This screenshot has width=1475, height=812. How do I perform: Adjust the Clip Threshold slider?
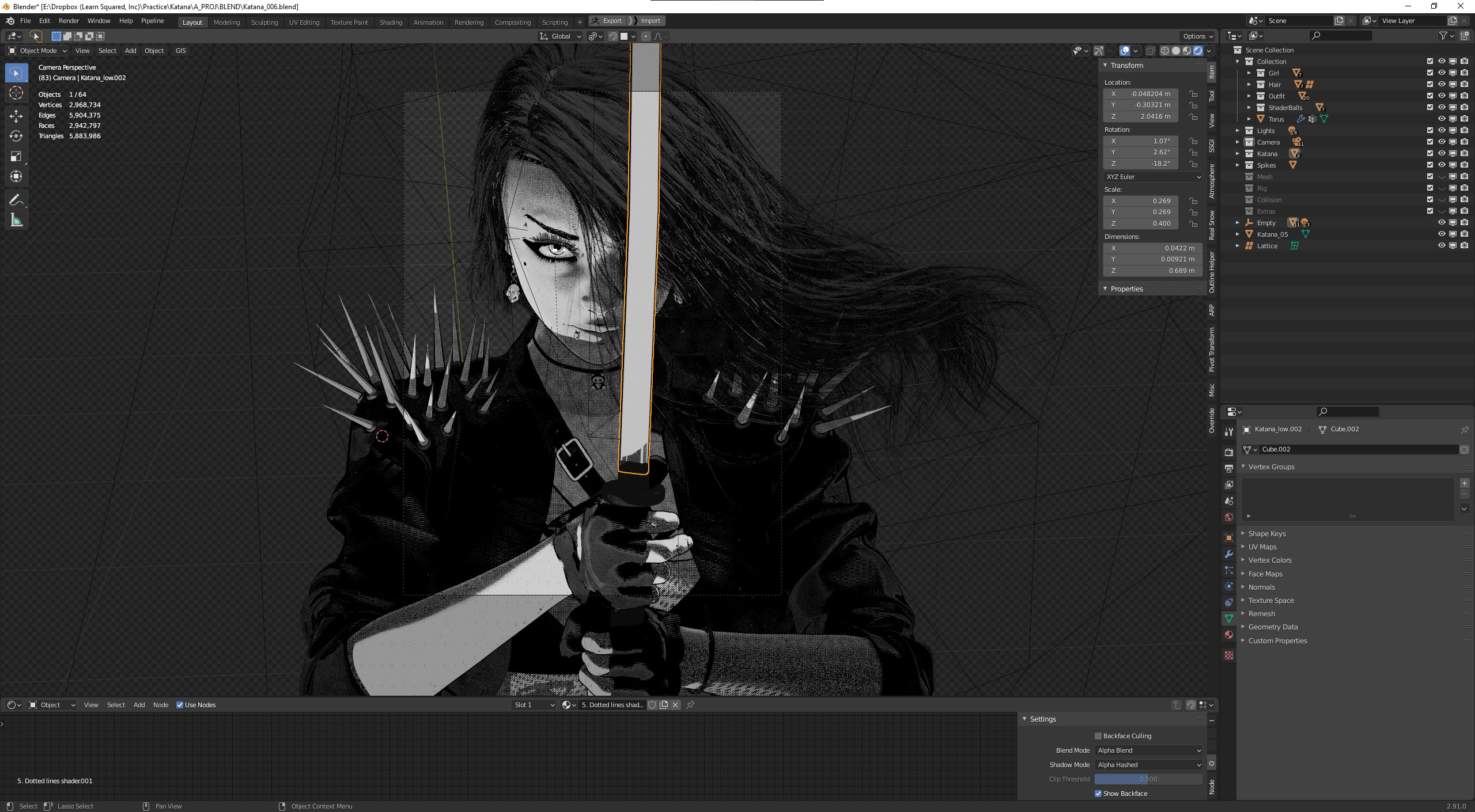[1149, 779]
